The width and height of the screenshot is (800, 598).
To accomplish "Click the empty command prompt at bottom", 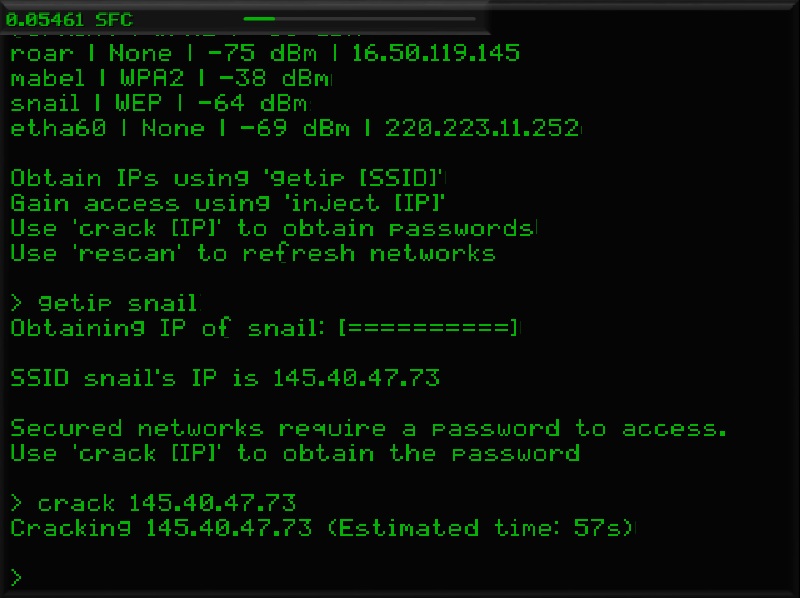I will click(x=16, y=578).
